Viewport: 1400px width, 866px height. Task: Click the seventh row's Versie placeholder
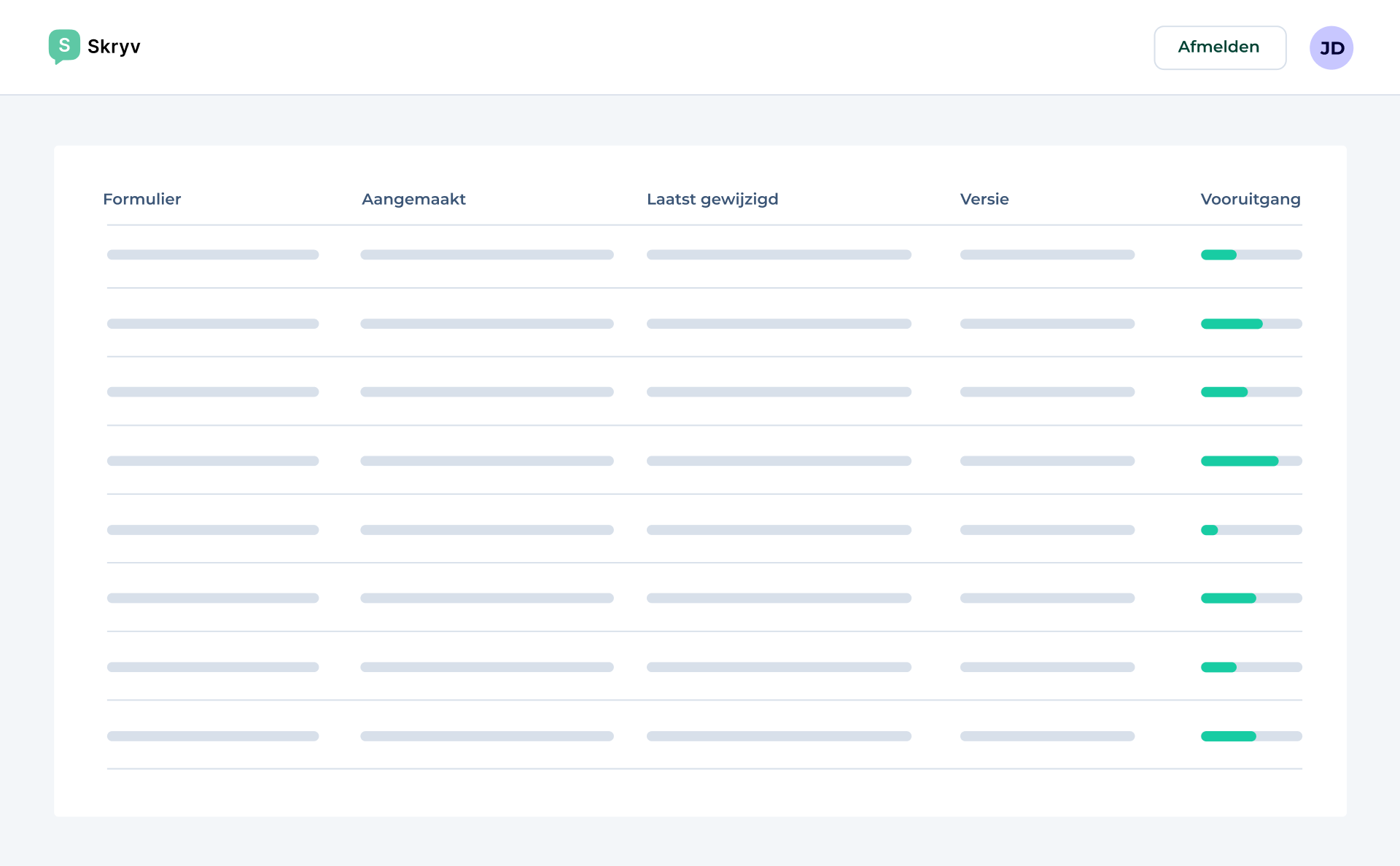pos(1046,667)
